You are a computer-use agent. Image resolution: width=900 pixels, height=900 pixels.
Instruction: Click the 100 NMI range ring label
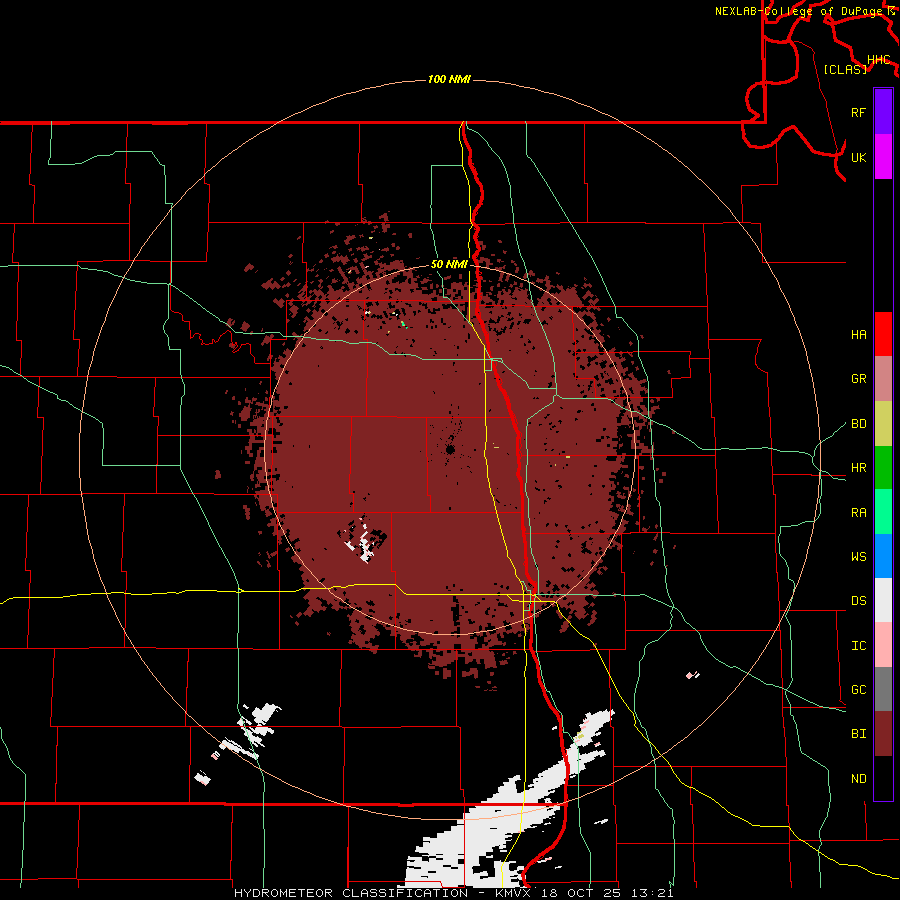[x=449, y=79]
